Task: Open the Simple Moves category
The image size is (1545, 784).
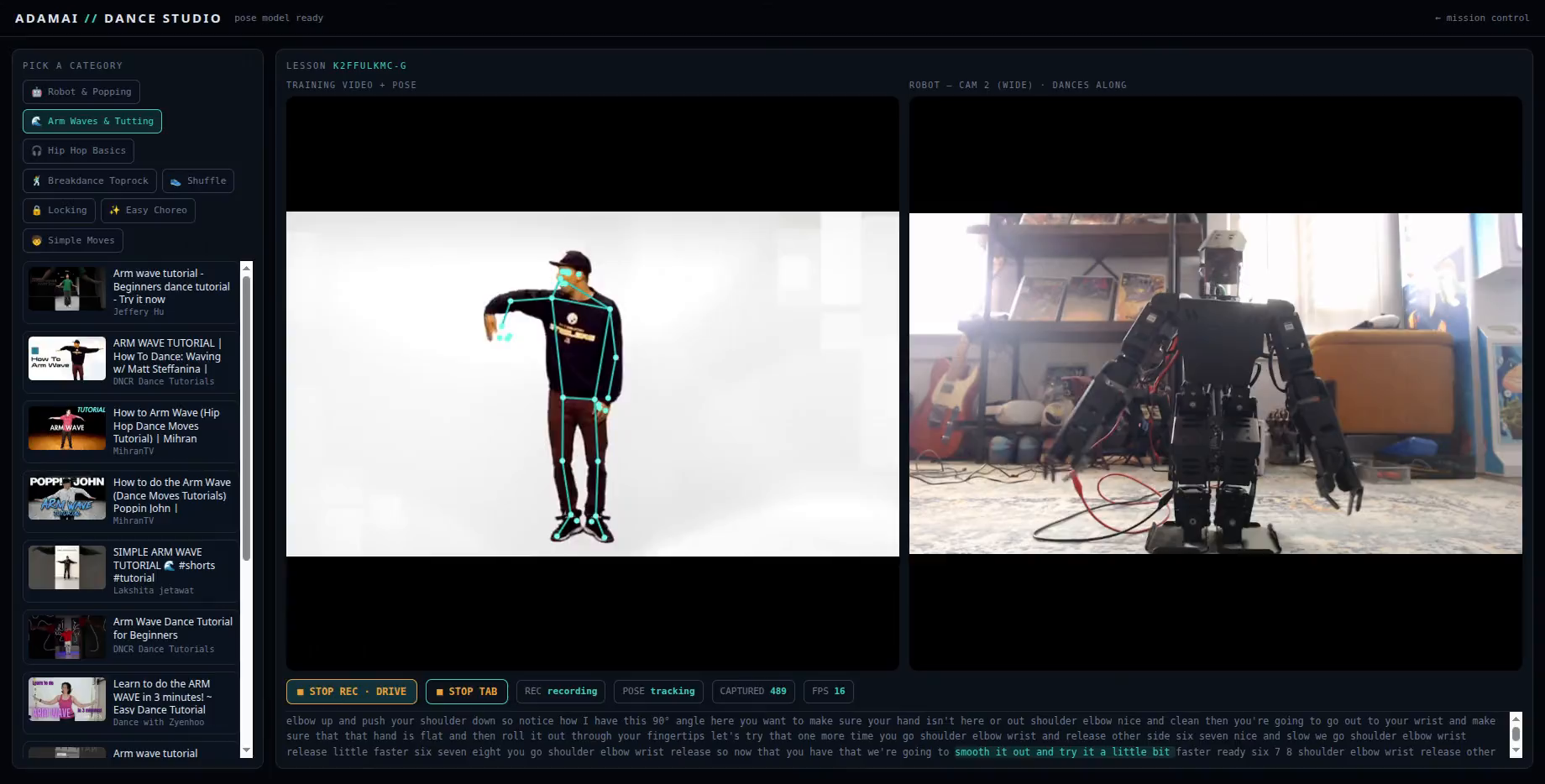Action: pyautogui.click(x=73, y=240)
